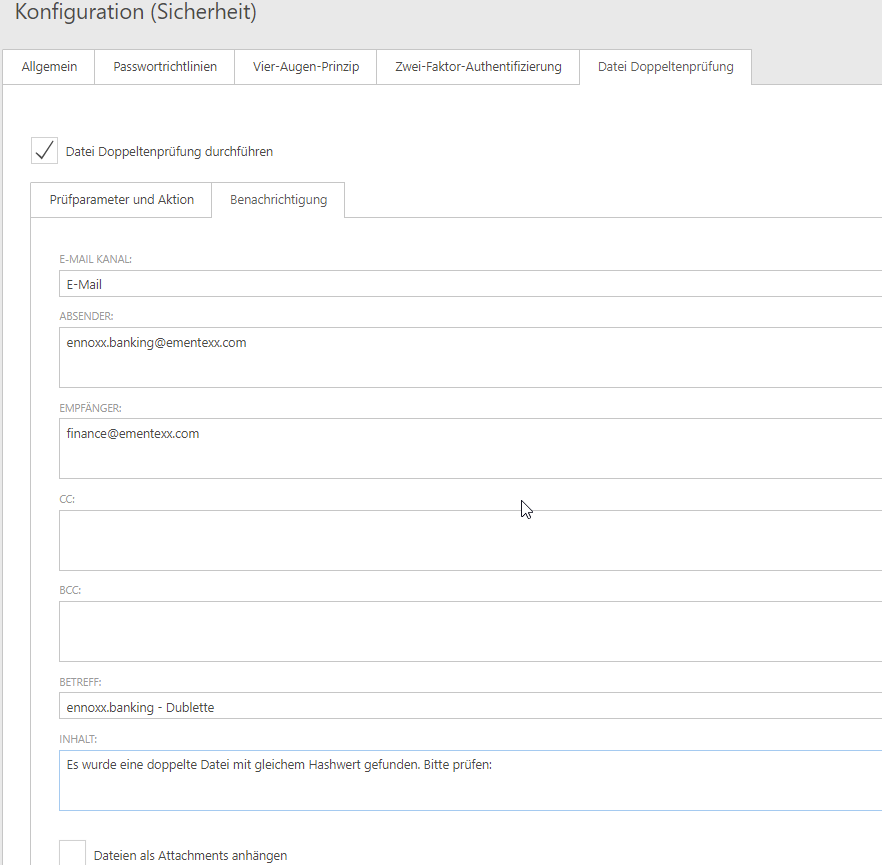Click the Datei Doppeltenprüfung tab
The height and width of the screenshot is (865, 882).
665,67
